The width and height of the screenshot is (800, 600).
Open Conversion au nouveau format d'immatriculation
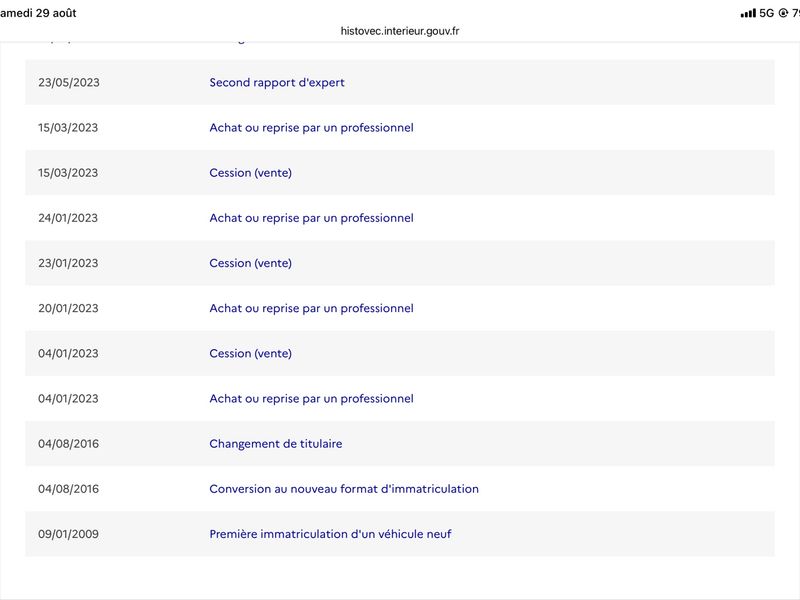(x=344, y=489)
